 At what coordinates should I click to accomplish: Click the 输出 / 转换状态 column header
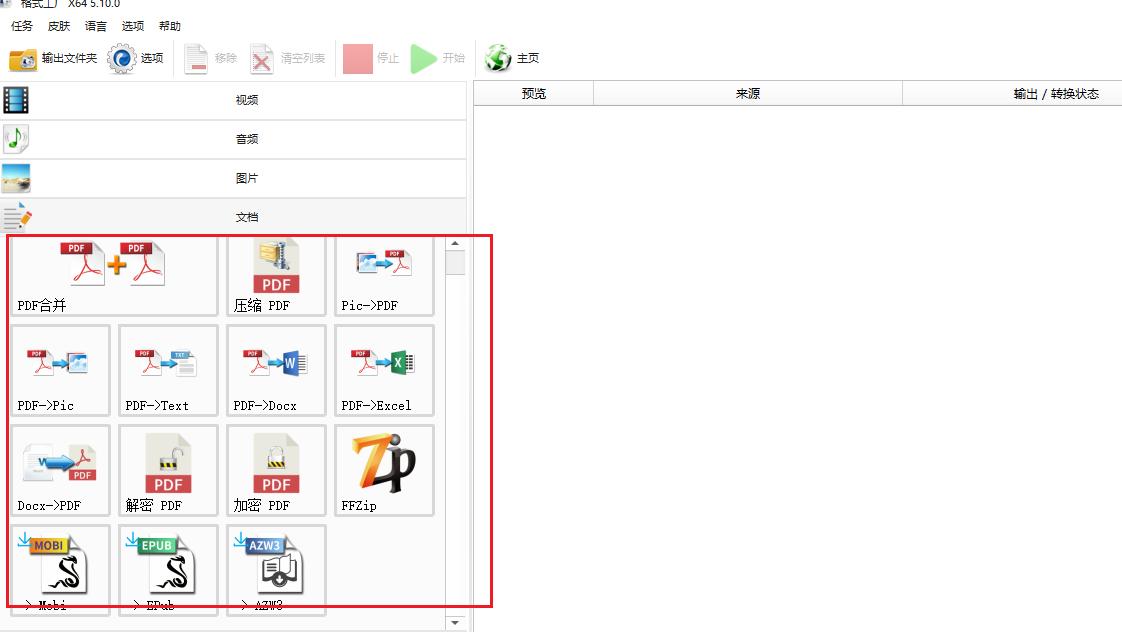point(1013,94)
